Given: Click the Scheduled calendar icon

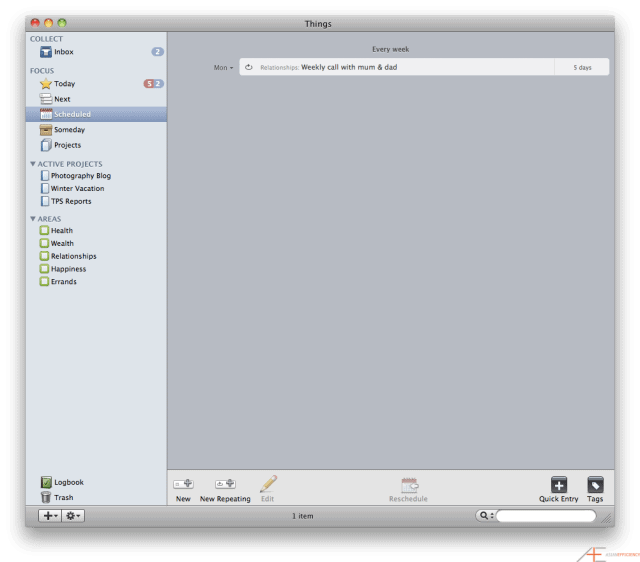Looking at the screenshot, I should [x=46, y=114].
